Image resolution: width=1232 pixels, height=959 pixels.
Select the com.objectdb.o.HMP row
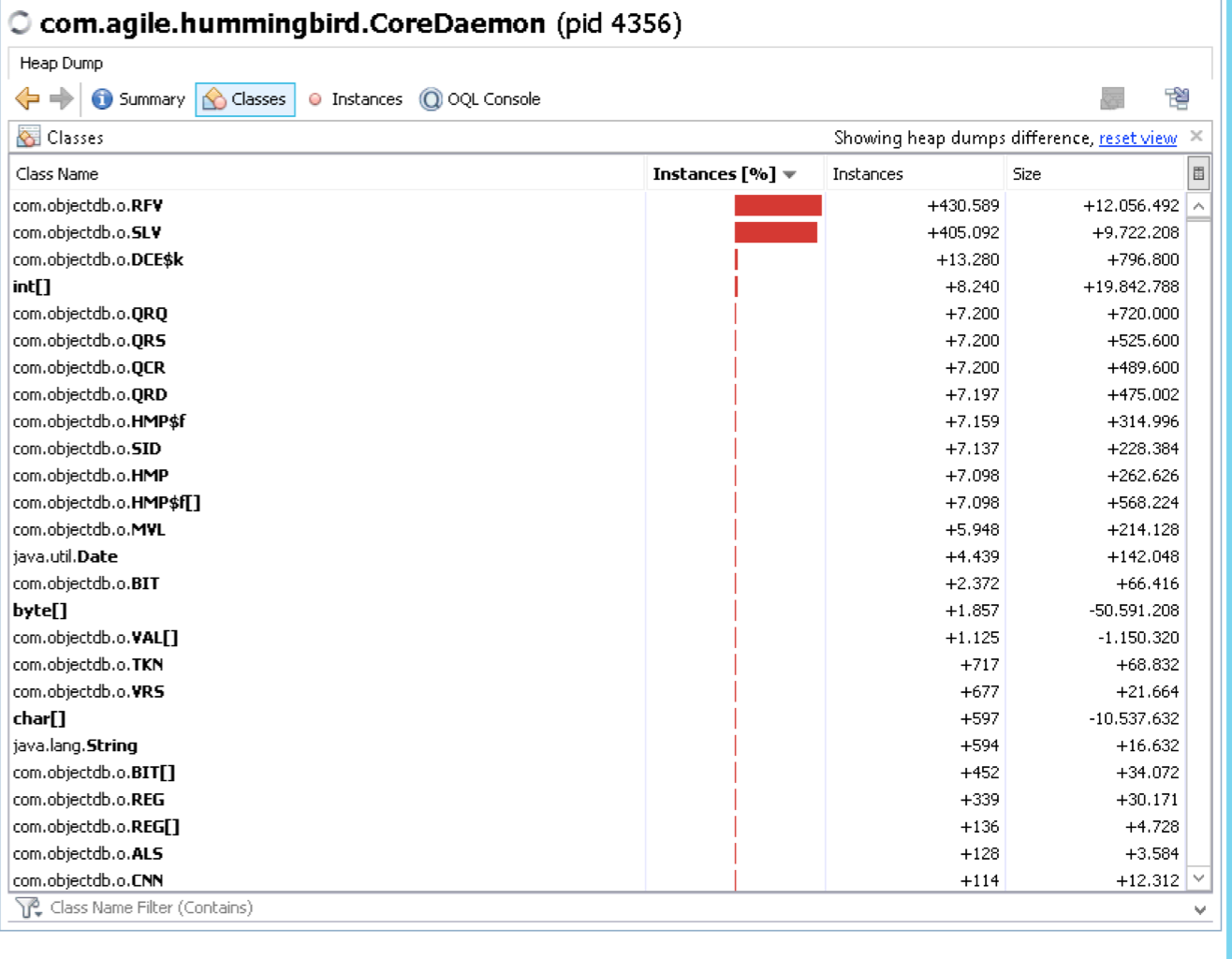[597, 476]
